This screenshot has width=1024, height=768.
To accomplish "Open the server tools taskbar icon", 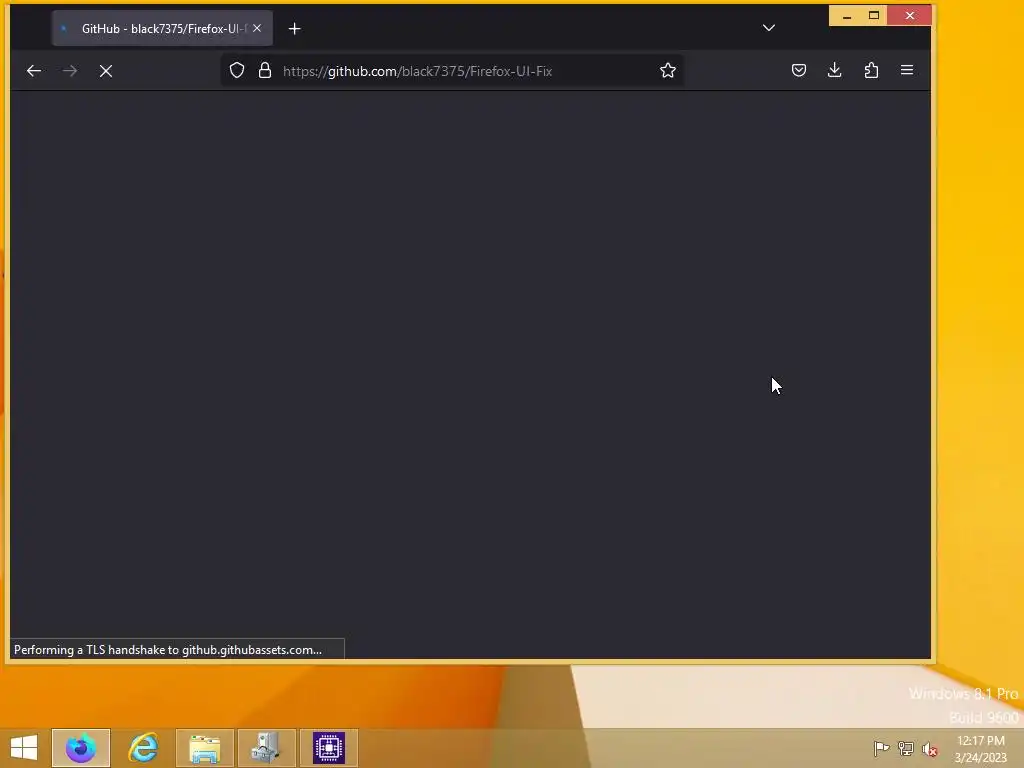I will (x=267, y=748).
